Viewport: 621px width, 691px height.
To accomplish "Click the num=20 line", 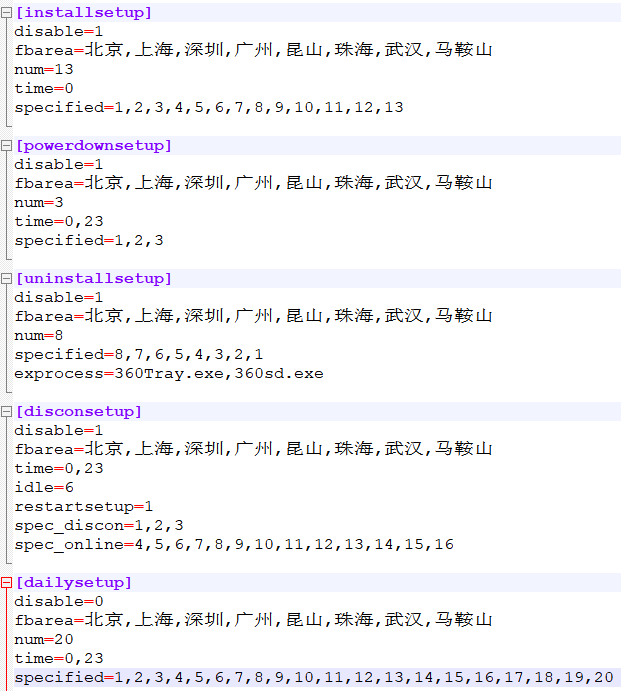I will pos(44,639).
